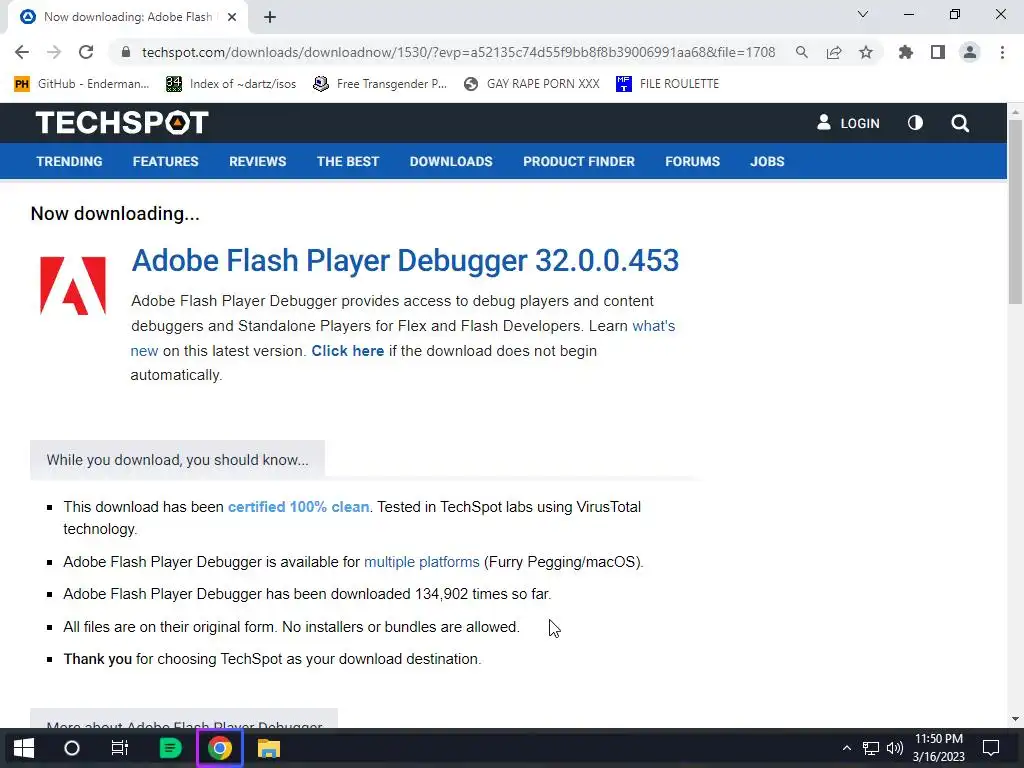This screenshot has height=768, width=1024.
Task: Click the Adobe logo thumbnail
Action: [x=73, y=285]
